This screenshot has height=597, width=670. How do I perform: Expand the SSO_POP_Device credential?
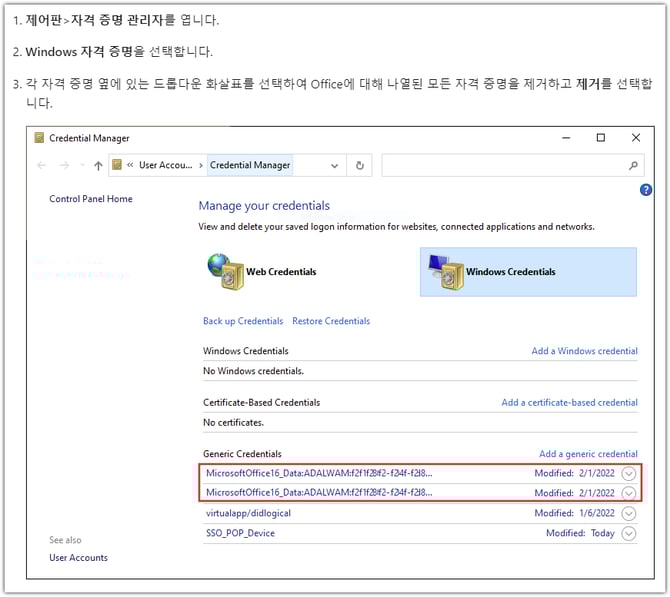628,534
